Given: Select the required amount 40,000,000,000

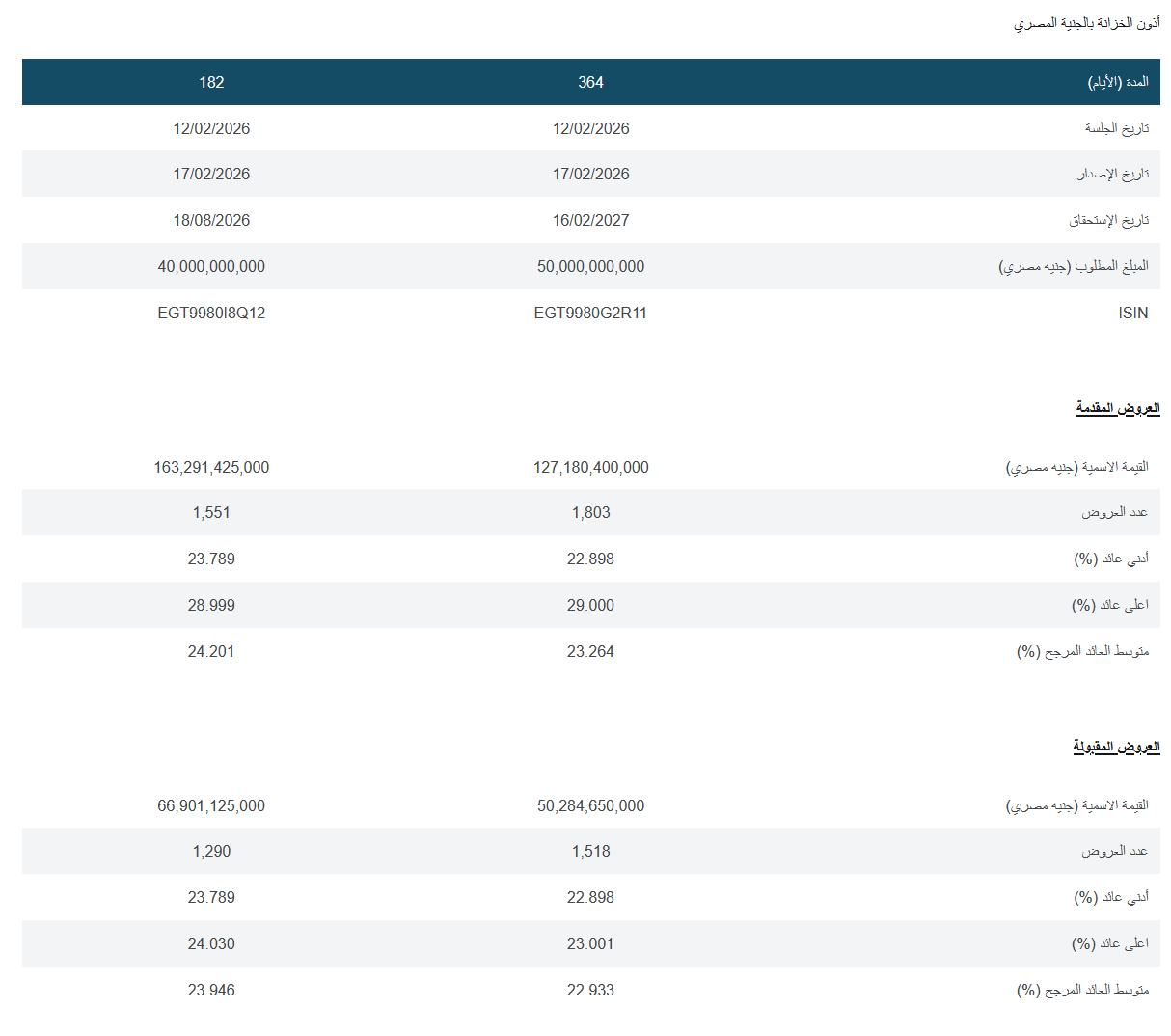Looking at the screenshot, I should pos(211,266).
